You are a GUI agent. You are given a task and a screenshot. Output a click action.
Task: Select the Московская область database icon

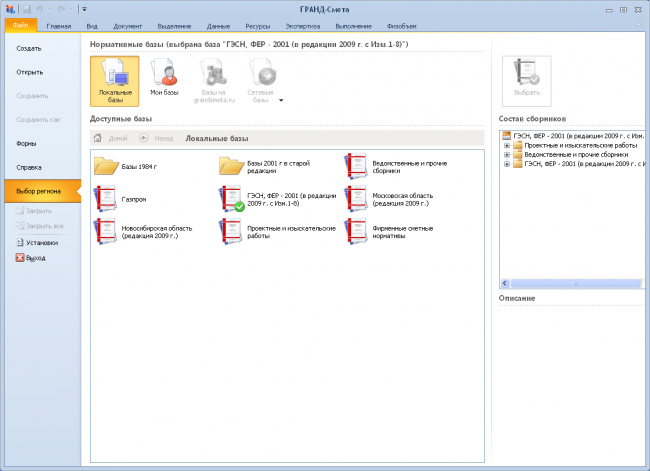tap(357, 199)
